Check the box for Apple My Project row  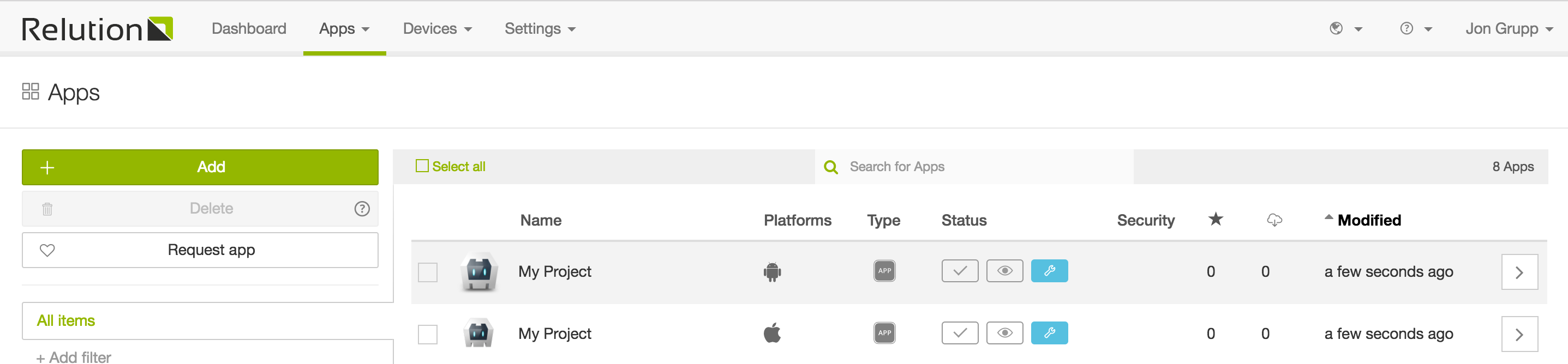coord(428,334)
